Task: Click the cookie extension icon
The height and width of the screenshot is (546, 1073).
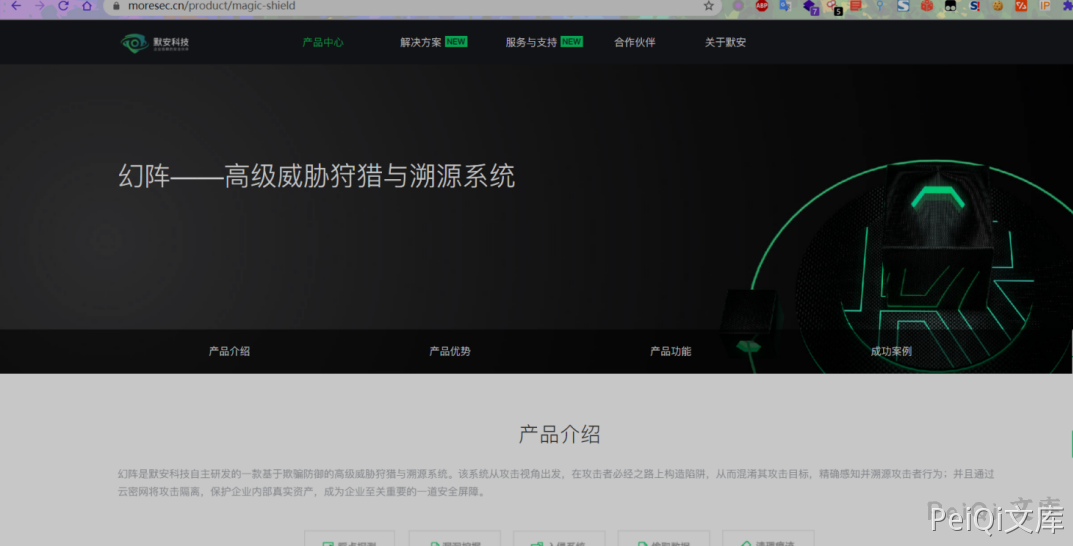Action: pyautogui.click(x=997, y=6)
